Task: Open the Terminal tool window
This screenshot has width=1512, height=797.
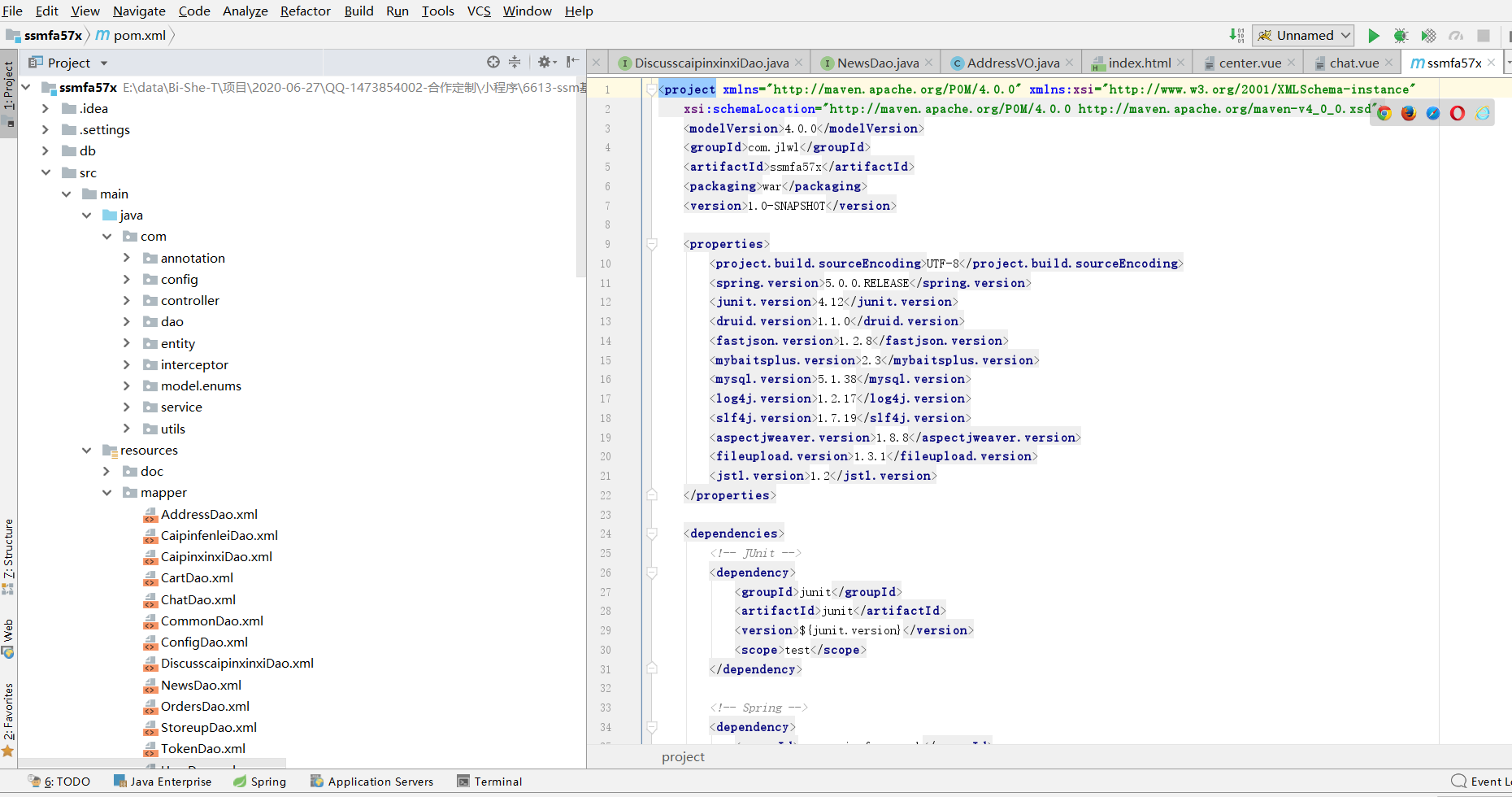Action: pos(490,782)
